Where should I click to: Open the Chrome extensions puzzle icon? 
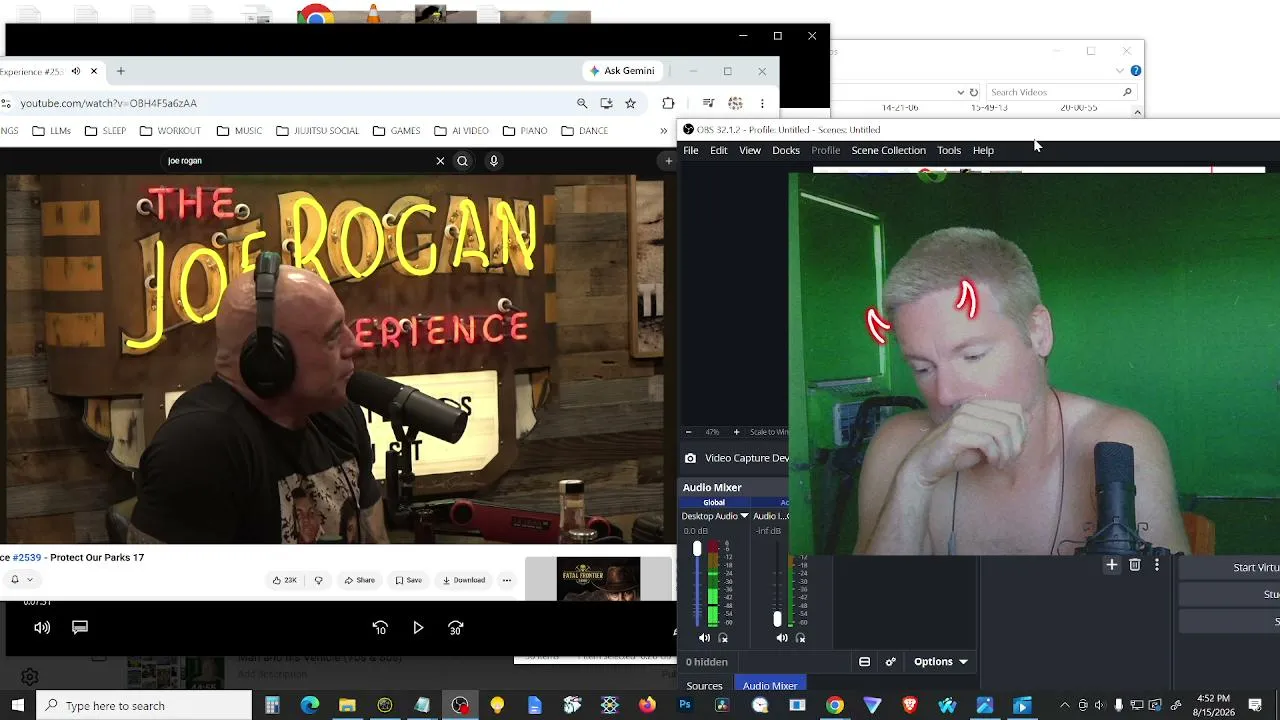tap(668, 103)
